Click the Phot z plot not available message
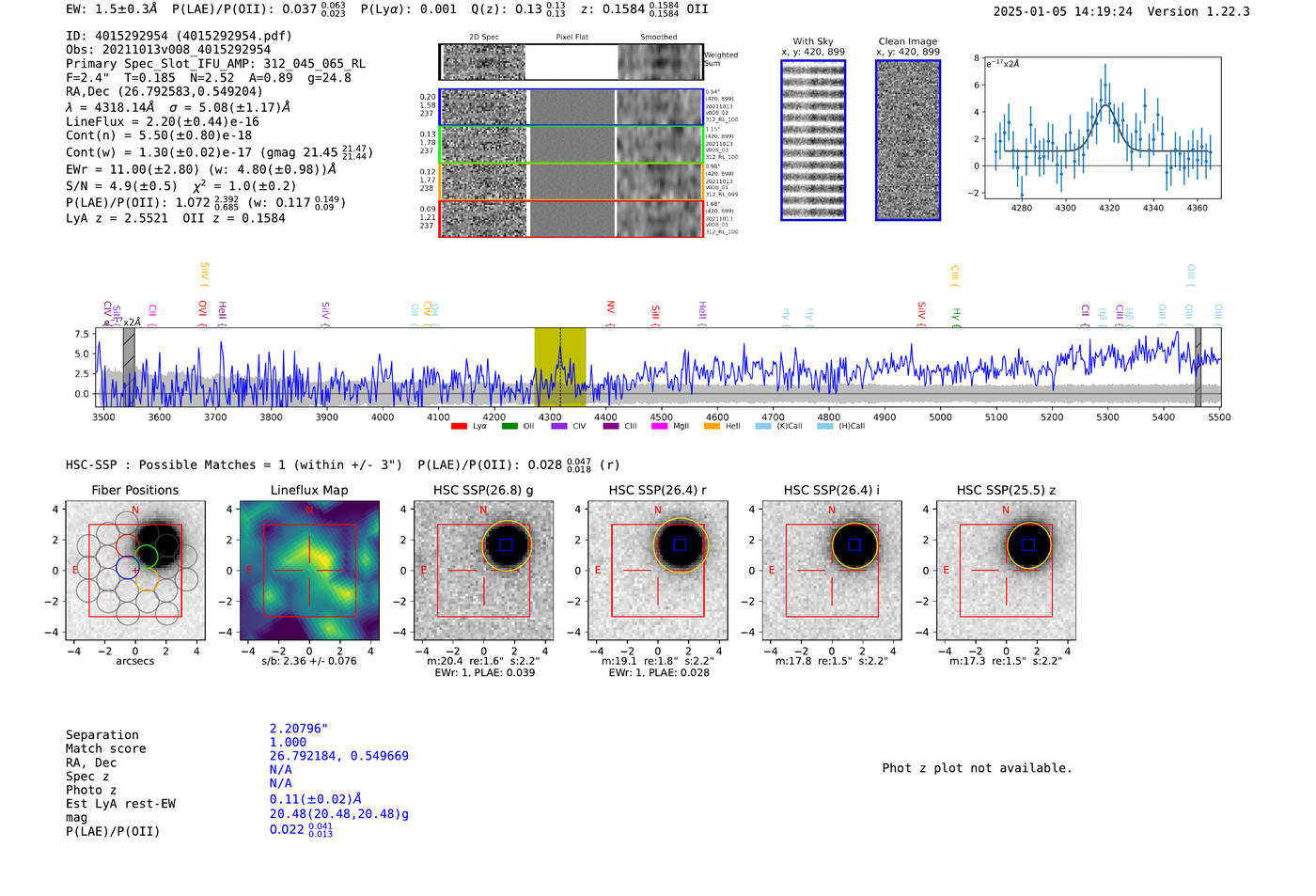Viewport: 1316px width, 896px height. (x=977, y=768)
